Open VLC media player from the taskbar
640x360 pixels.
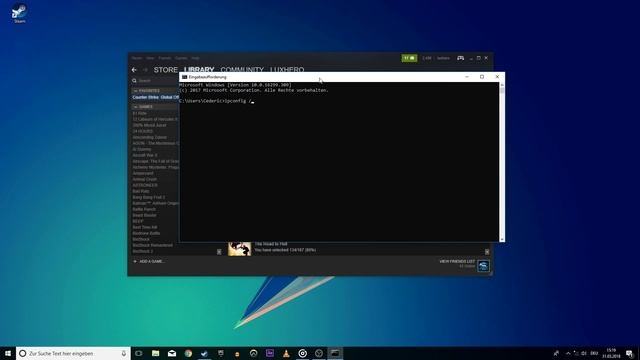pos(286,353)
